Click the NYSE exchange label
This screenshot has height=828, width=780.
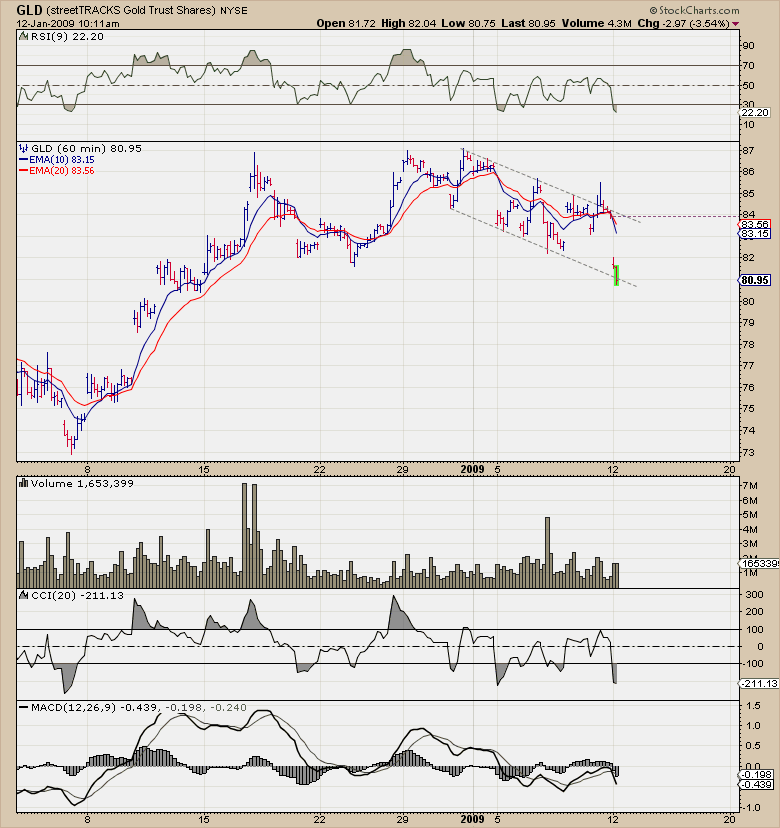[x=233, y=11]
